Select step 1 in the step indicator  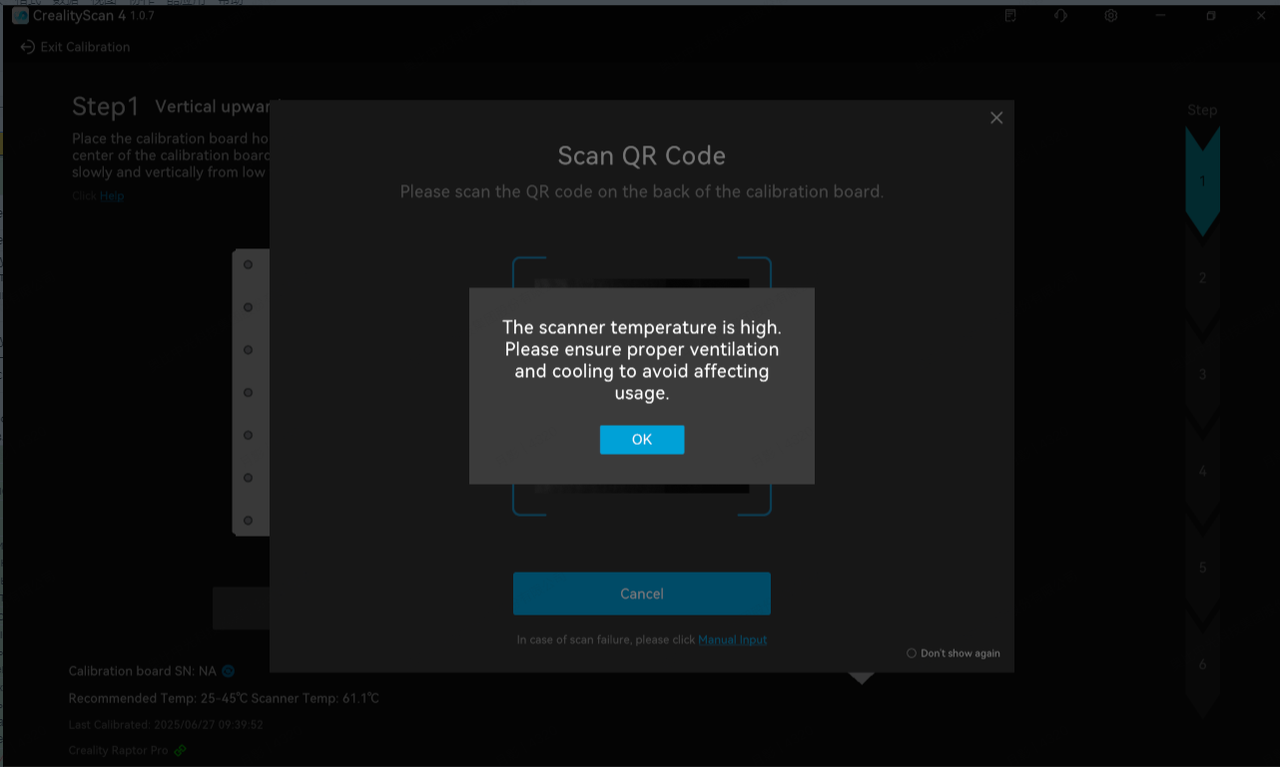[x=1203, y=182]
